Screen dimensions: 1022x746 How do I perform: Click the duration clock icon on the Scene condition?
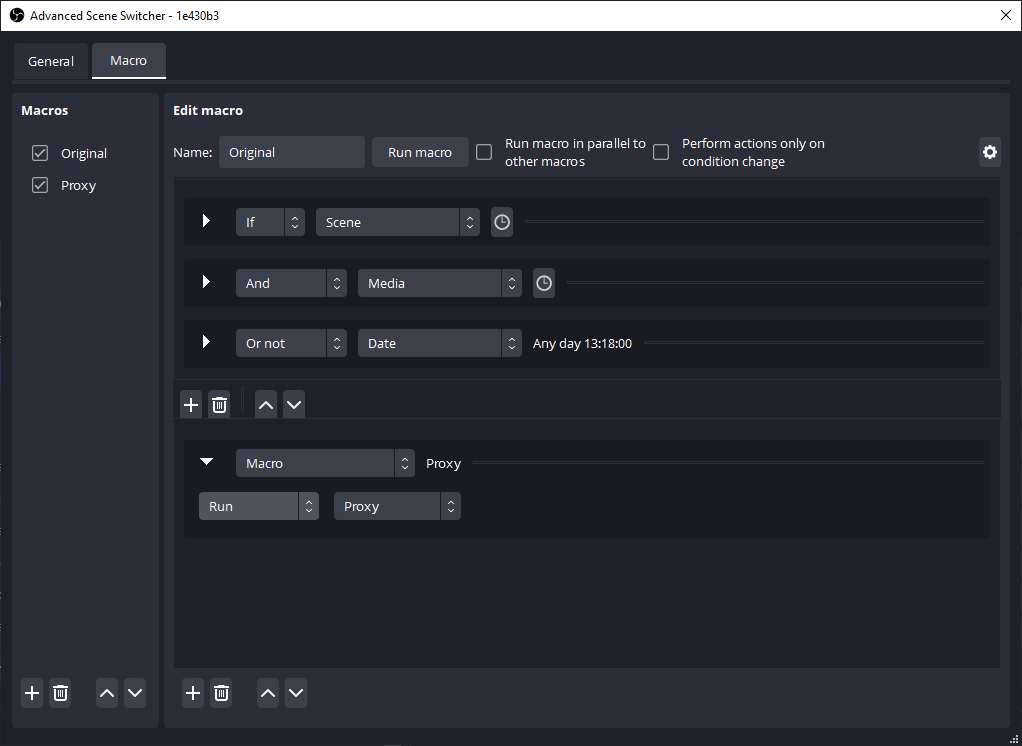tap(501, 221)
